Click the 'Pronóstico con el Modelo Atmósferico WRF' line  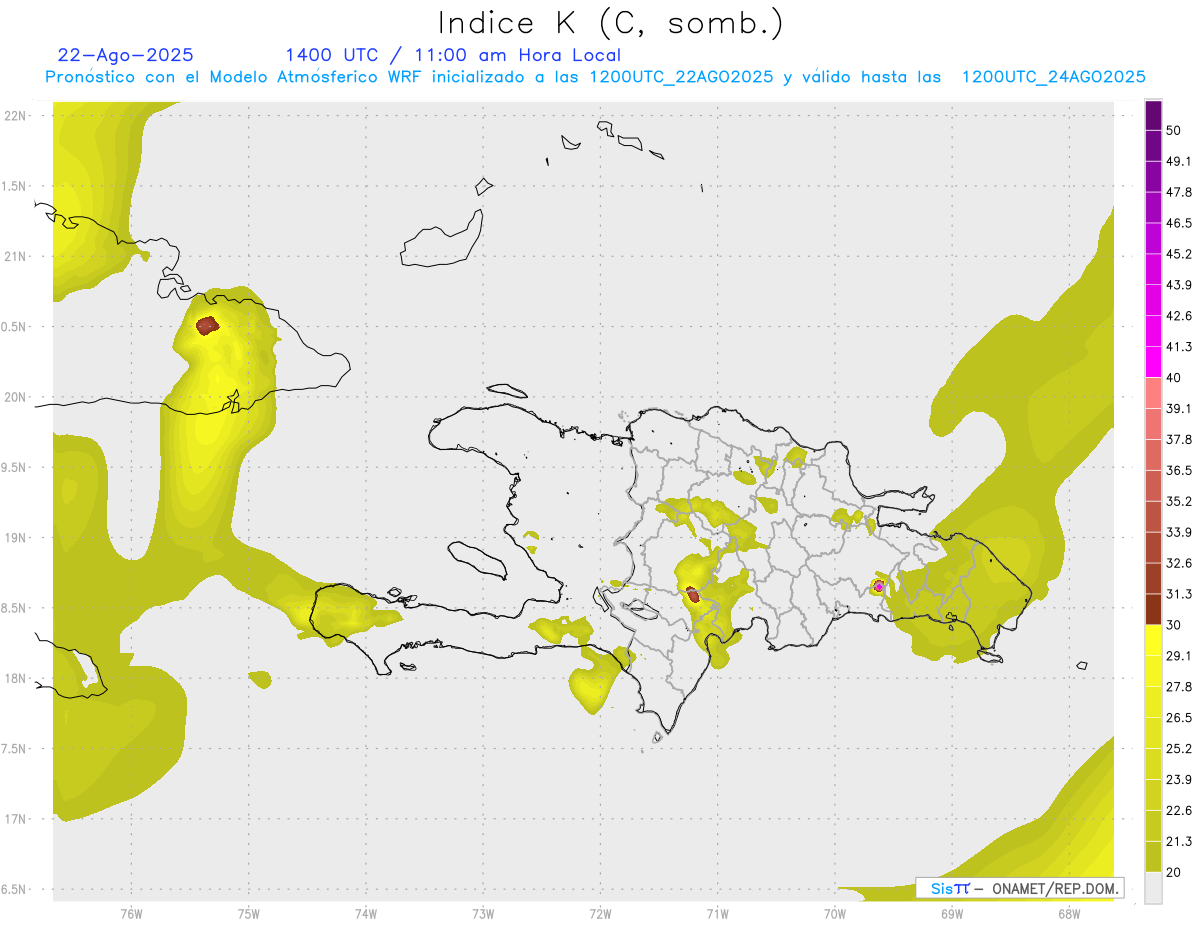[595, 77]
